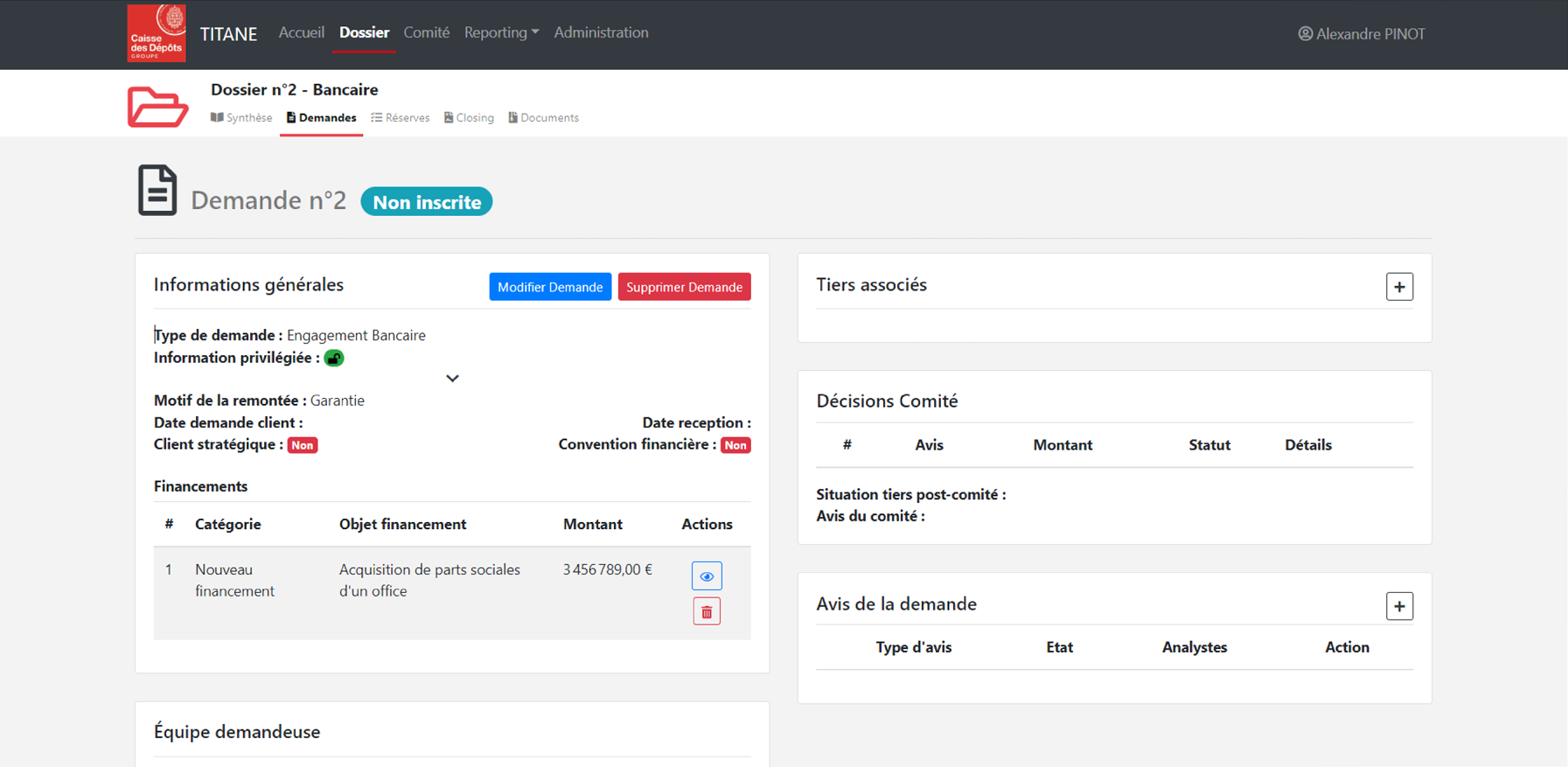Delete financing row with trash icon
The image size is (1568, 767).
point(707,612)
